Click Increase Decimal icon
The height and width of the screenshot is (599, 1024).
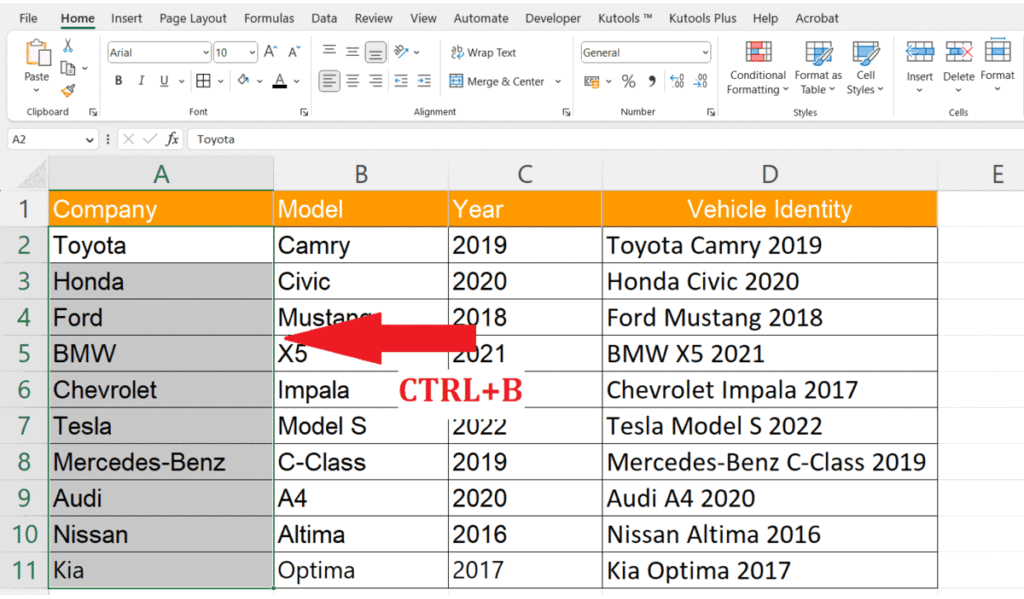click(677, 81)
